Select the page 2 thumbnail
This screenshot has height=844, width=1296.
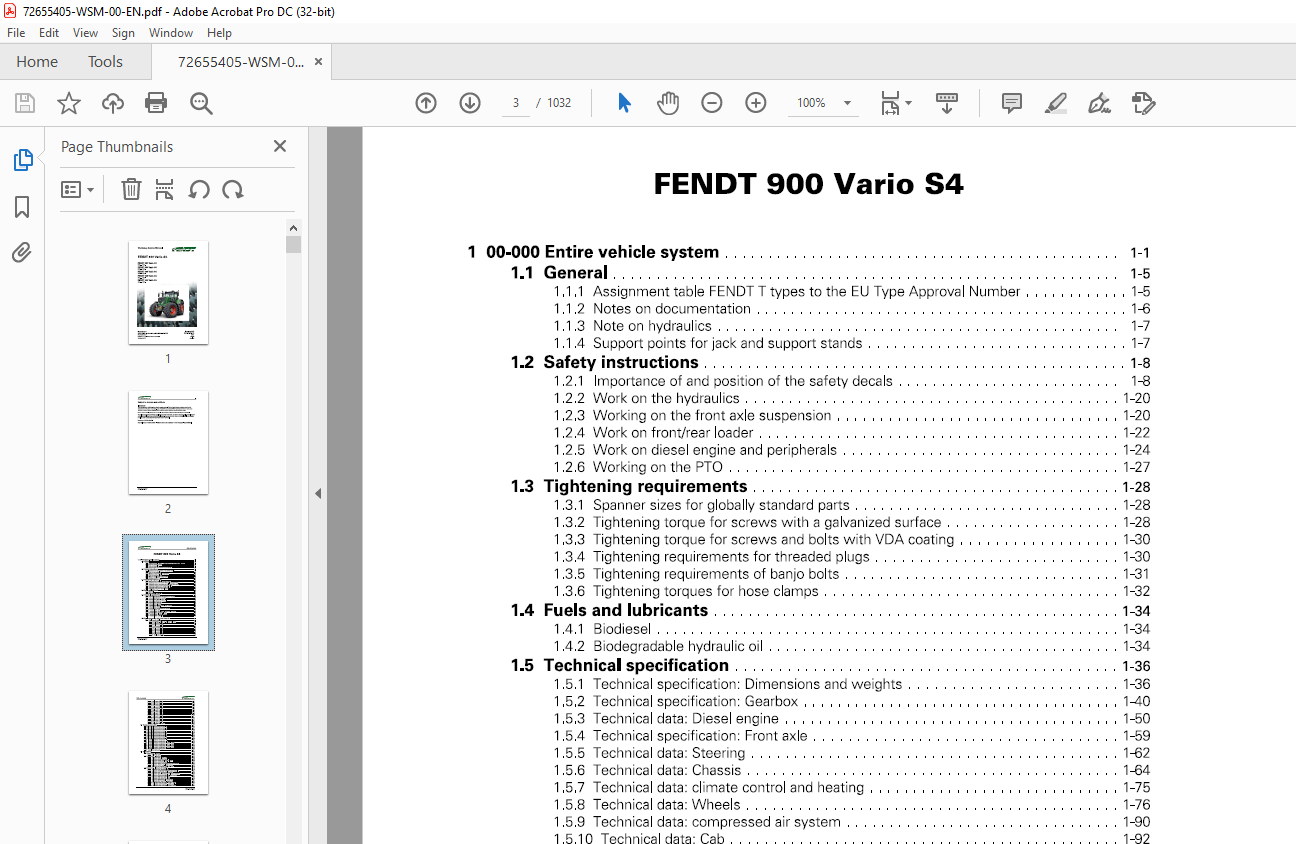[168, 443]
